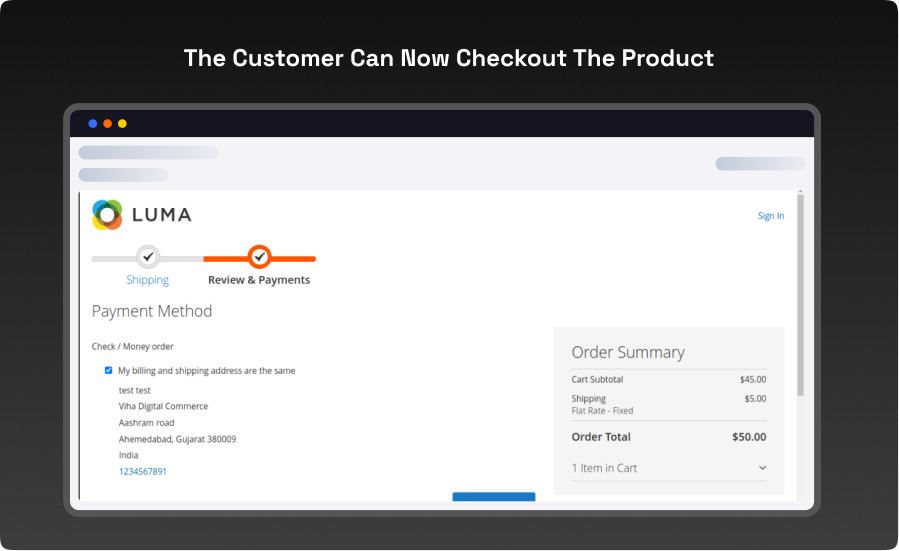Expand the cart items chevron arrow
The image size is (899, 551).
pyautogui.click(x=762, y=468)
